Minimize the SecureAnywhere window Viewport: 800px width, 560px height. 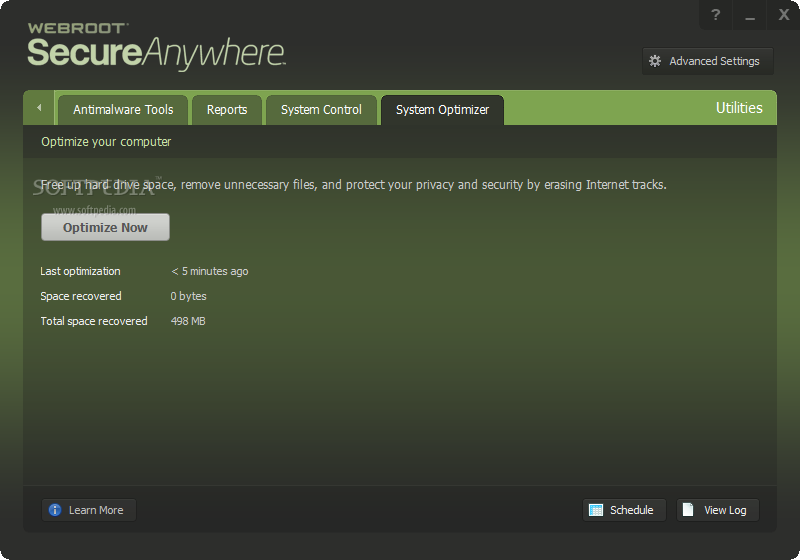click(x=749, y=15)
